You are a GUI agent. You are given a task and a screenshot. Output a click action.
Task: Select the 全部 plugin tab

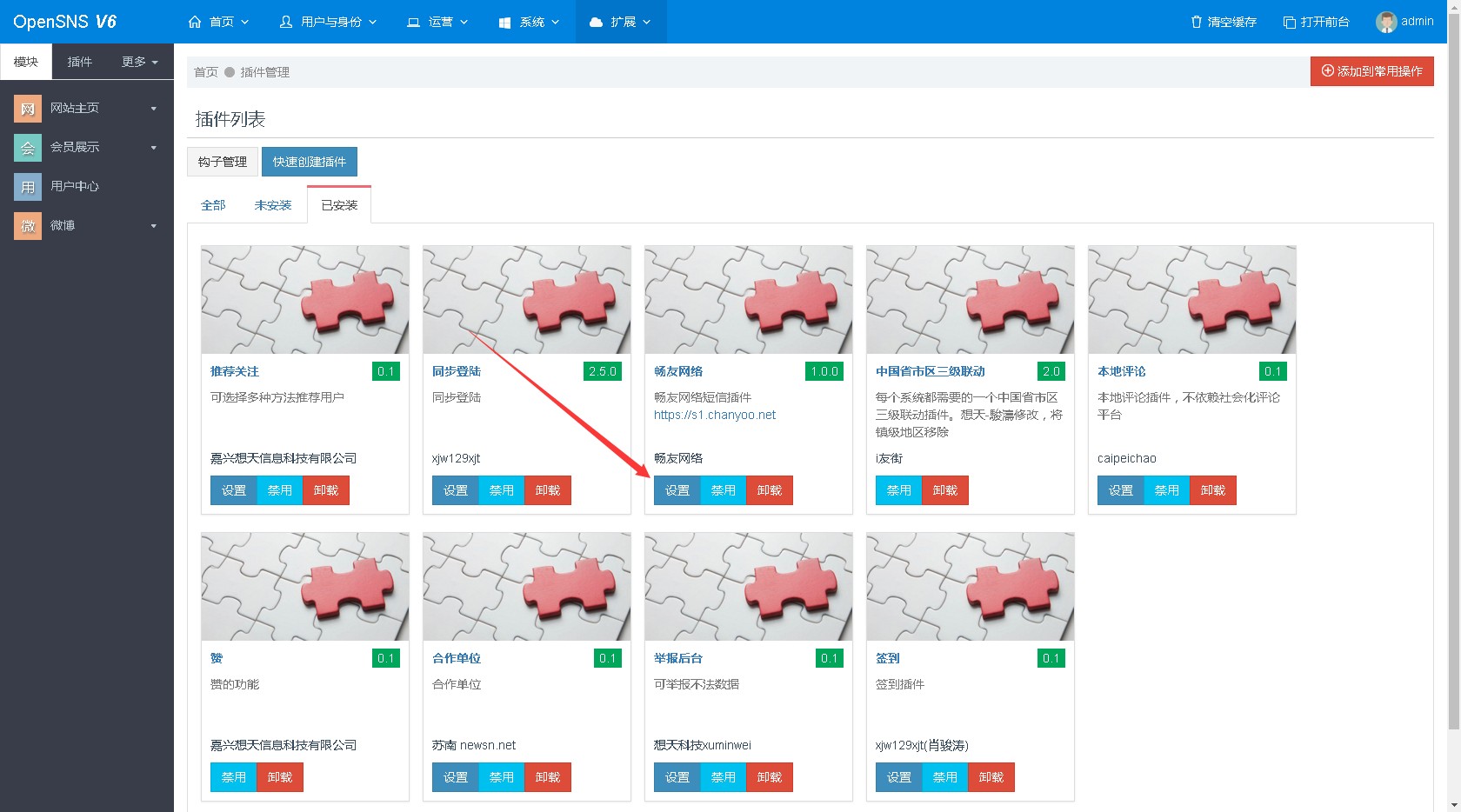tap(213, 205)
